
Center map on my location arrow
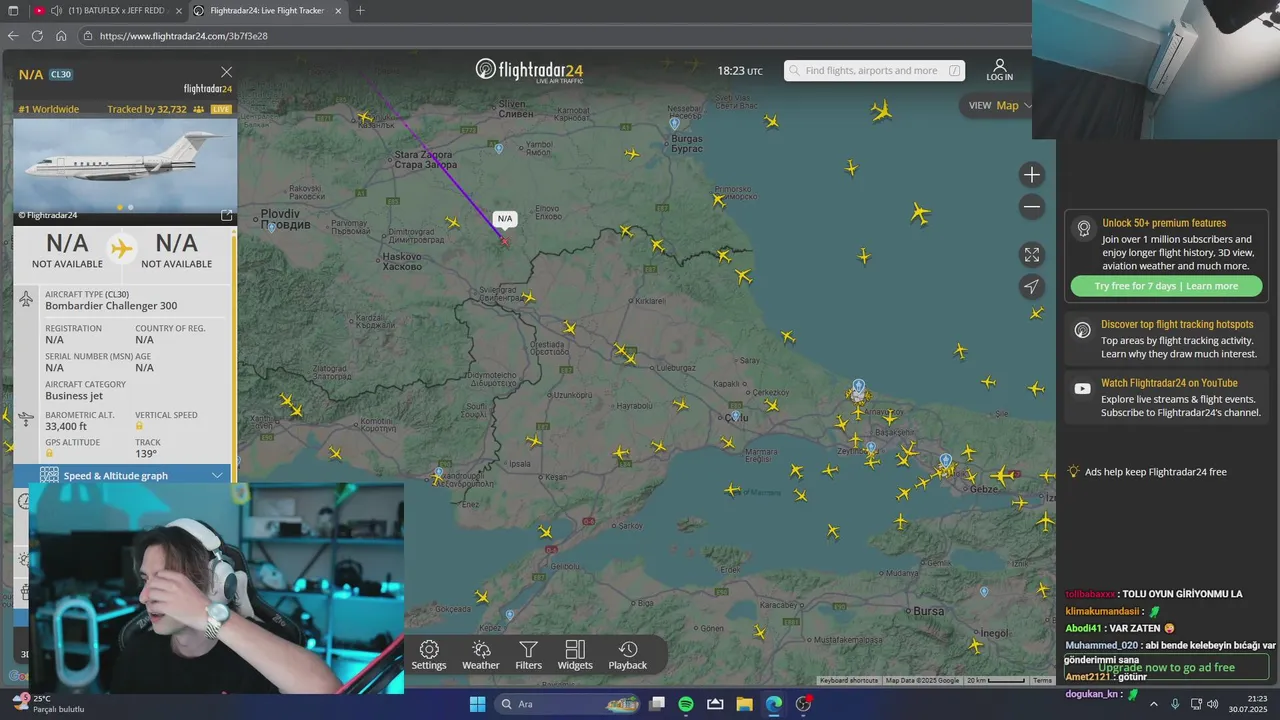[1032, 287]
